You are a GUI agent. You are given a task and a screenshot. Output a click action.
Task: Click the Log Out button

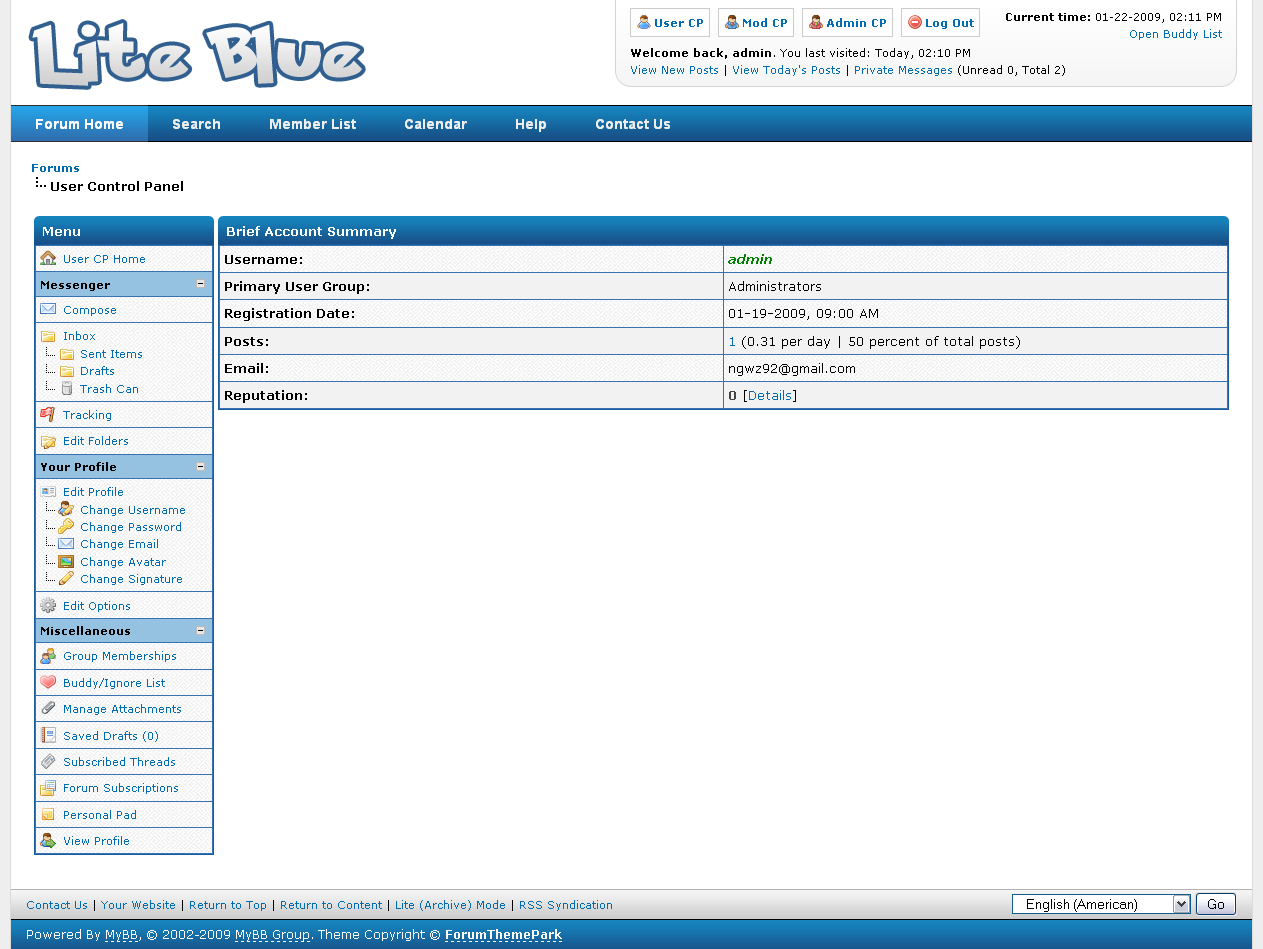pos(940,23)
